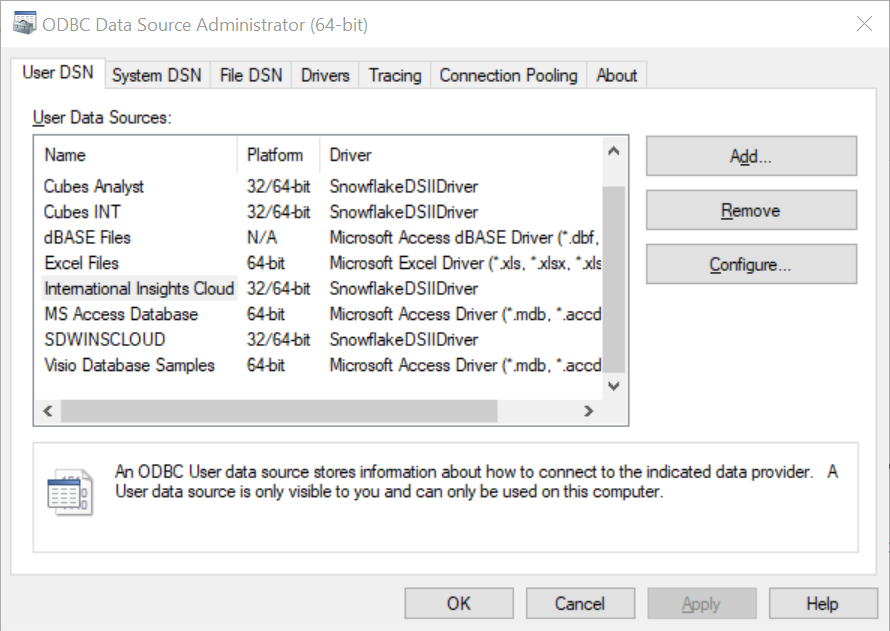The width and height of the screenshot is (890, 631).
Task: Click the list's scroll up arrow
Action: coord(614,151)
